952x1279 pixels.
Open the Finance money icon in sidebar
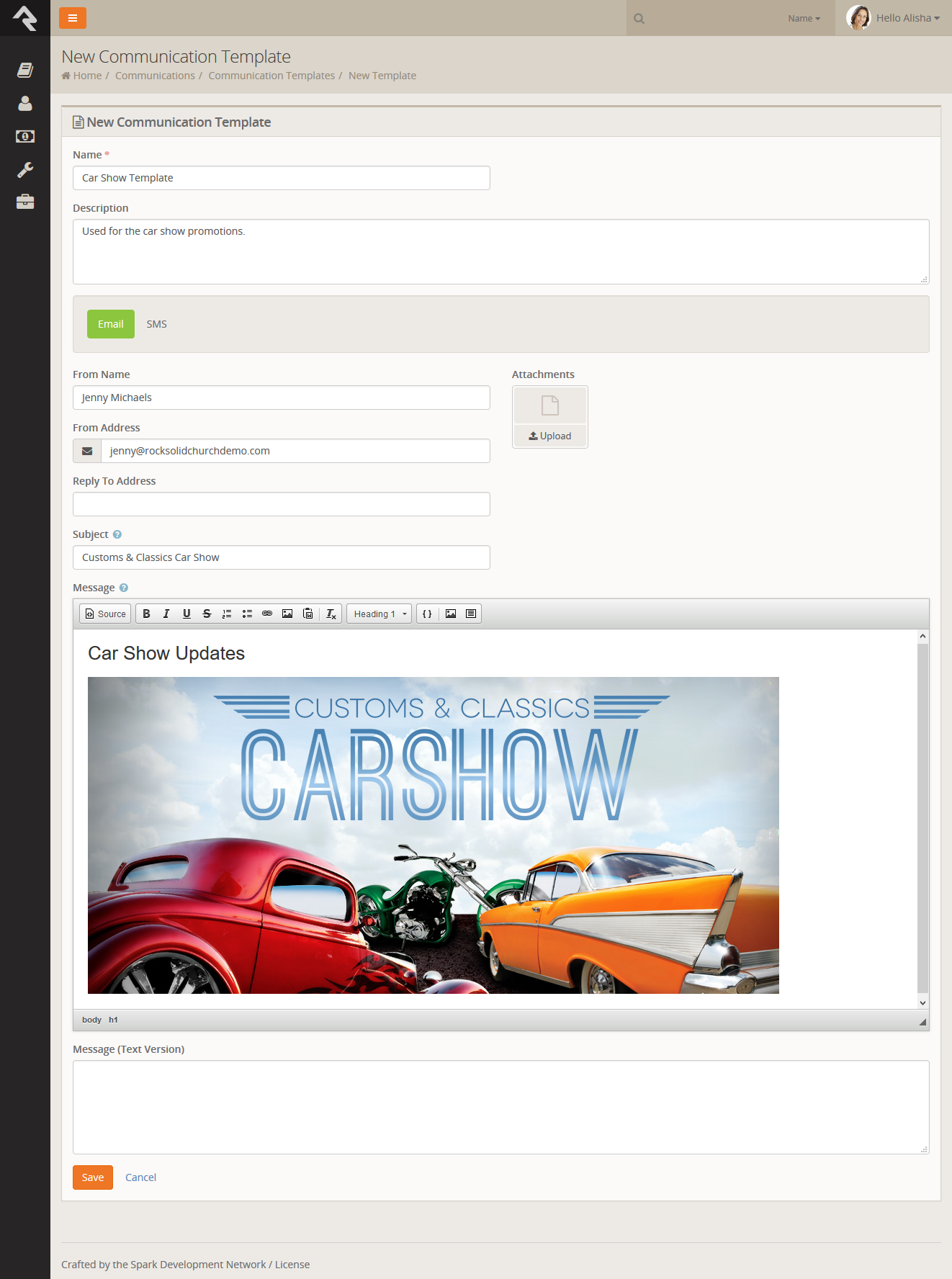(x=25, y=136)
